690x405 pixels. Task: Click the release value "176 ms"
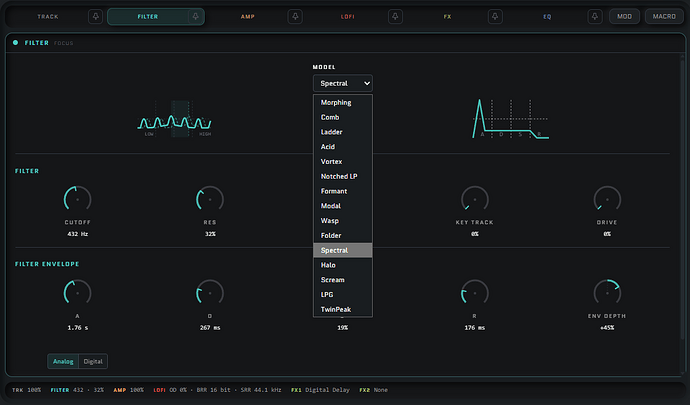475,328
